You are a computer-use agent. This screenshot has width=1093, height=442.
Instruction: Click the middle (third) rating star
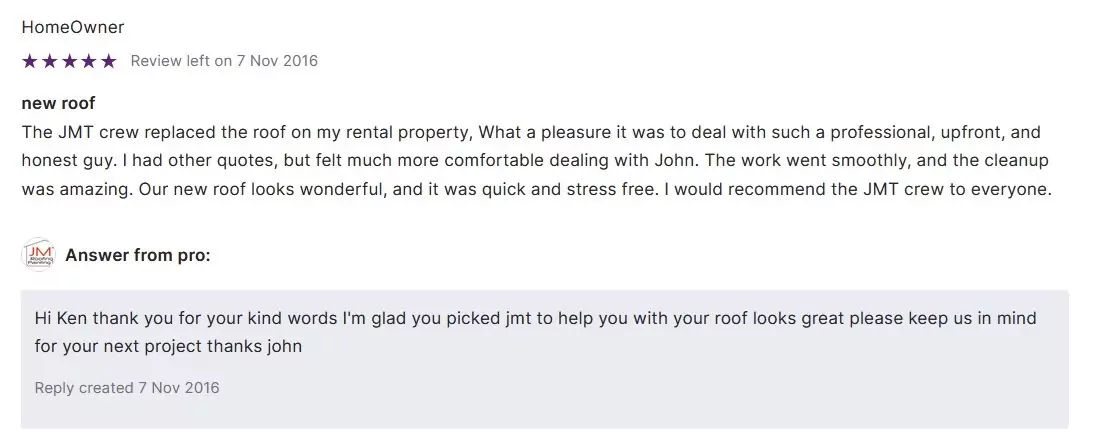69,61
